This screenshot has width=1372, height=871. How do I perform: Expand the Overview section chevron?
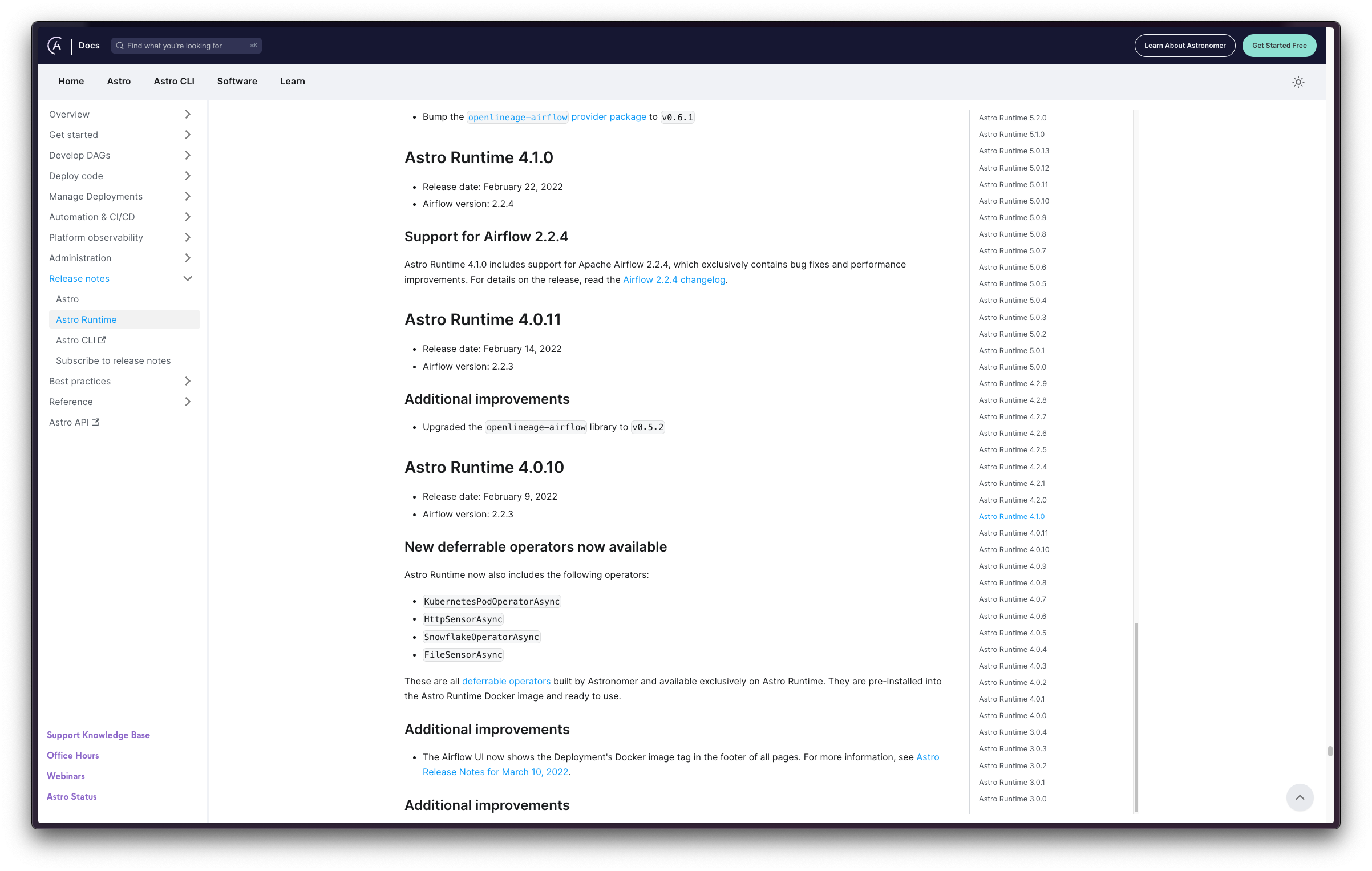tap(188, 114)
